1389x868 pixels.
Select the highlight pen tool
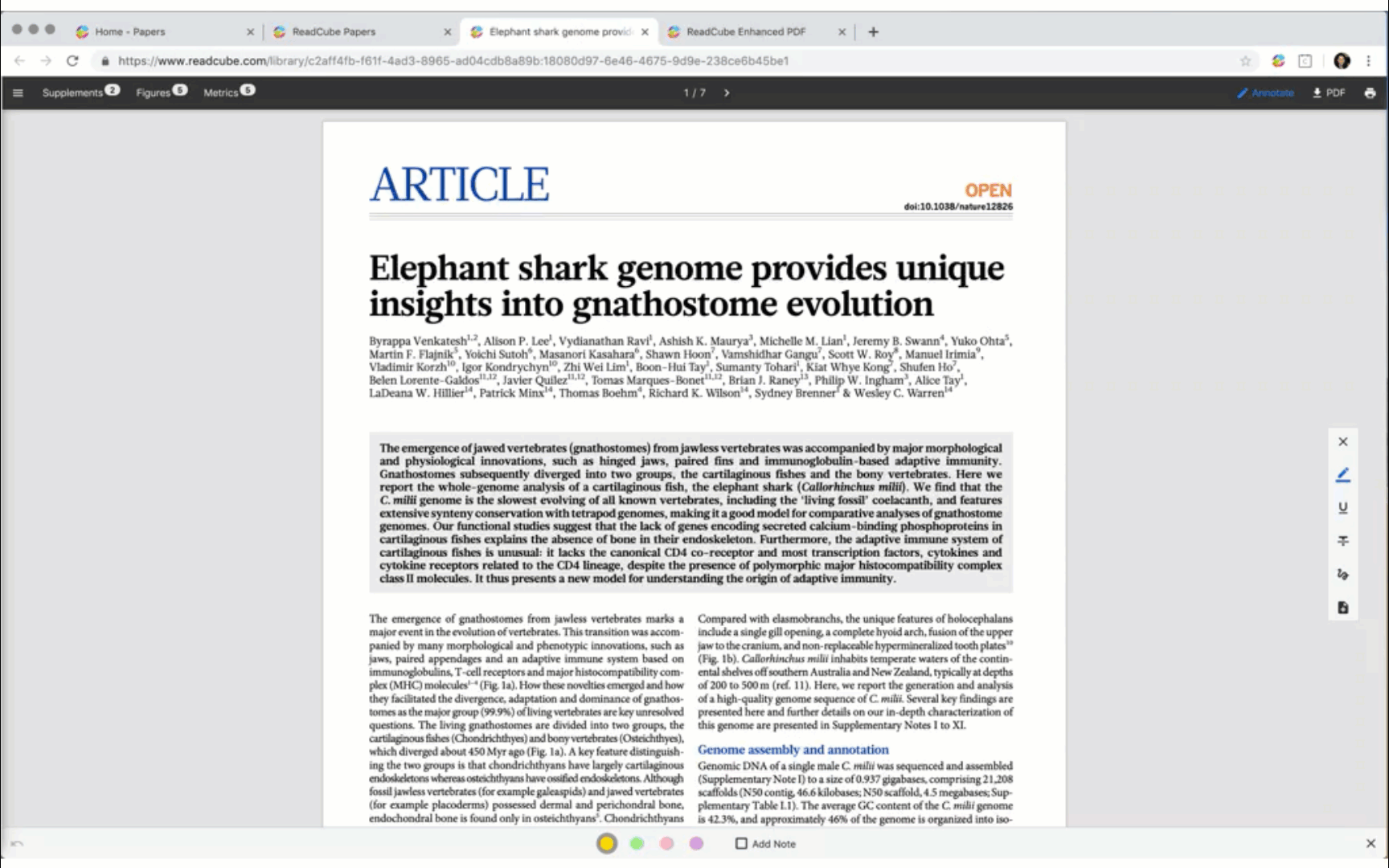click(1342, 475)
